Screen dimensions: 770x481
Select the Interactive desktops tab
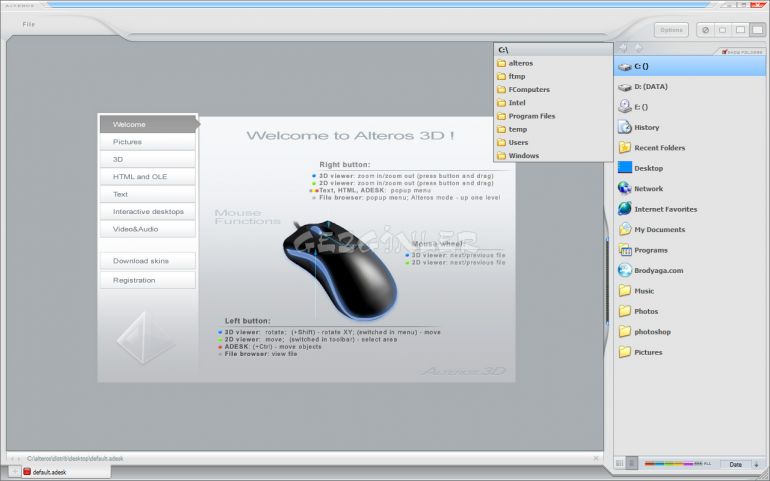(148, 212)
